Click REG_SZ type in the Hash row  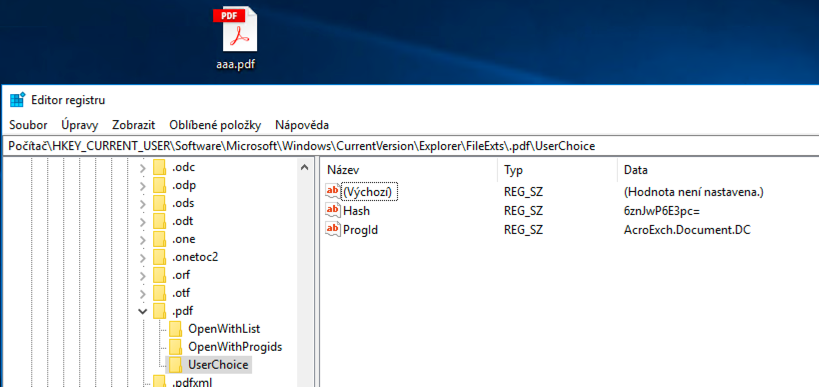click(x=523, y=211)
